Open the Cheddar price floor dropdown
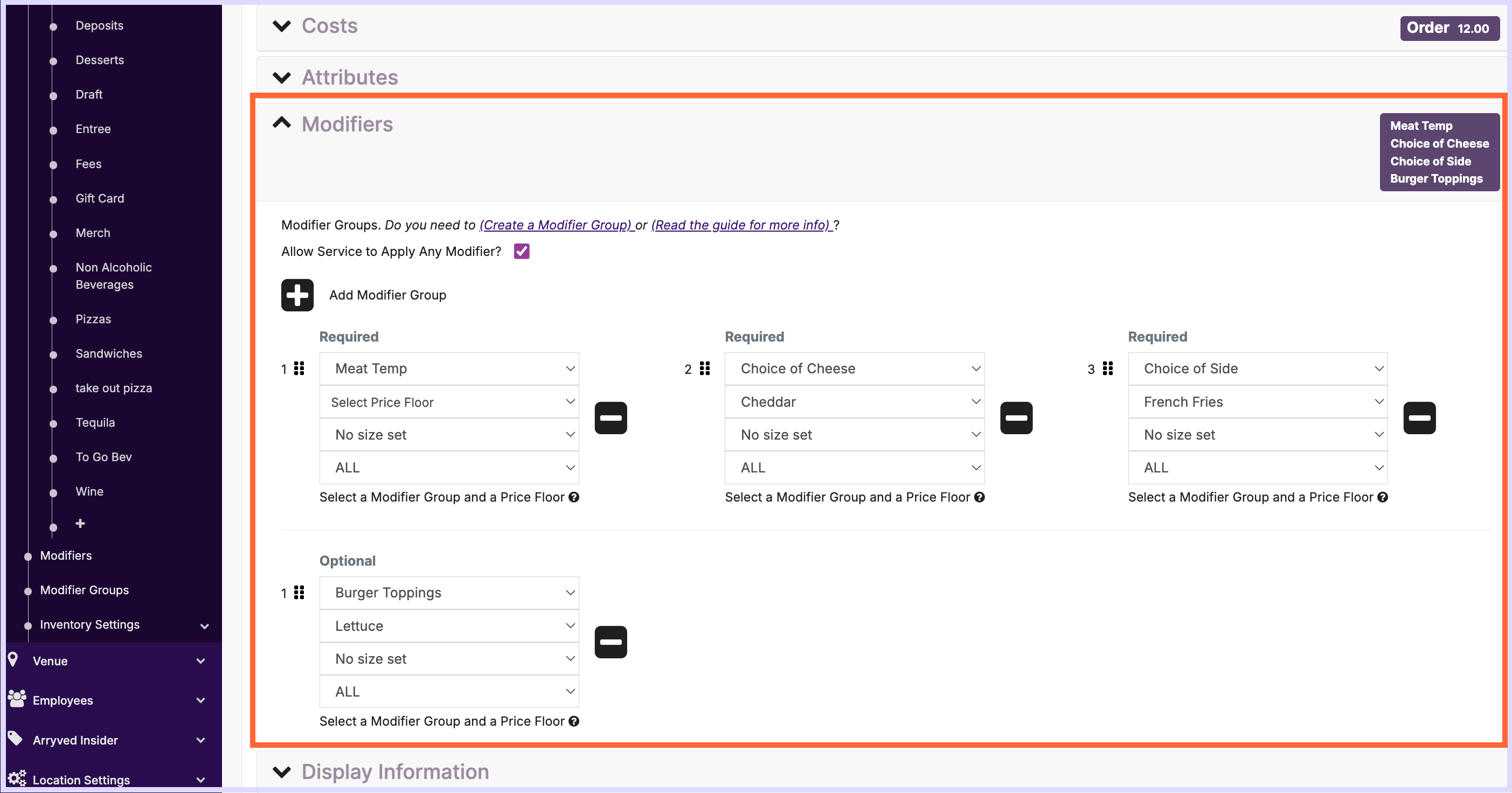This screenshot has height=793, width=1512. point(854,402)
